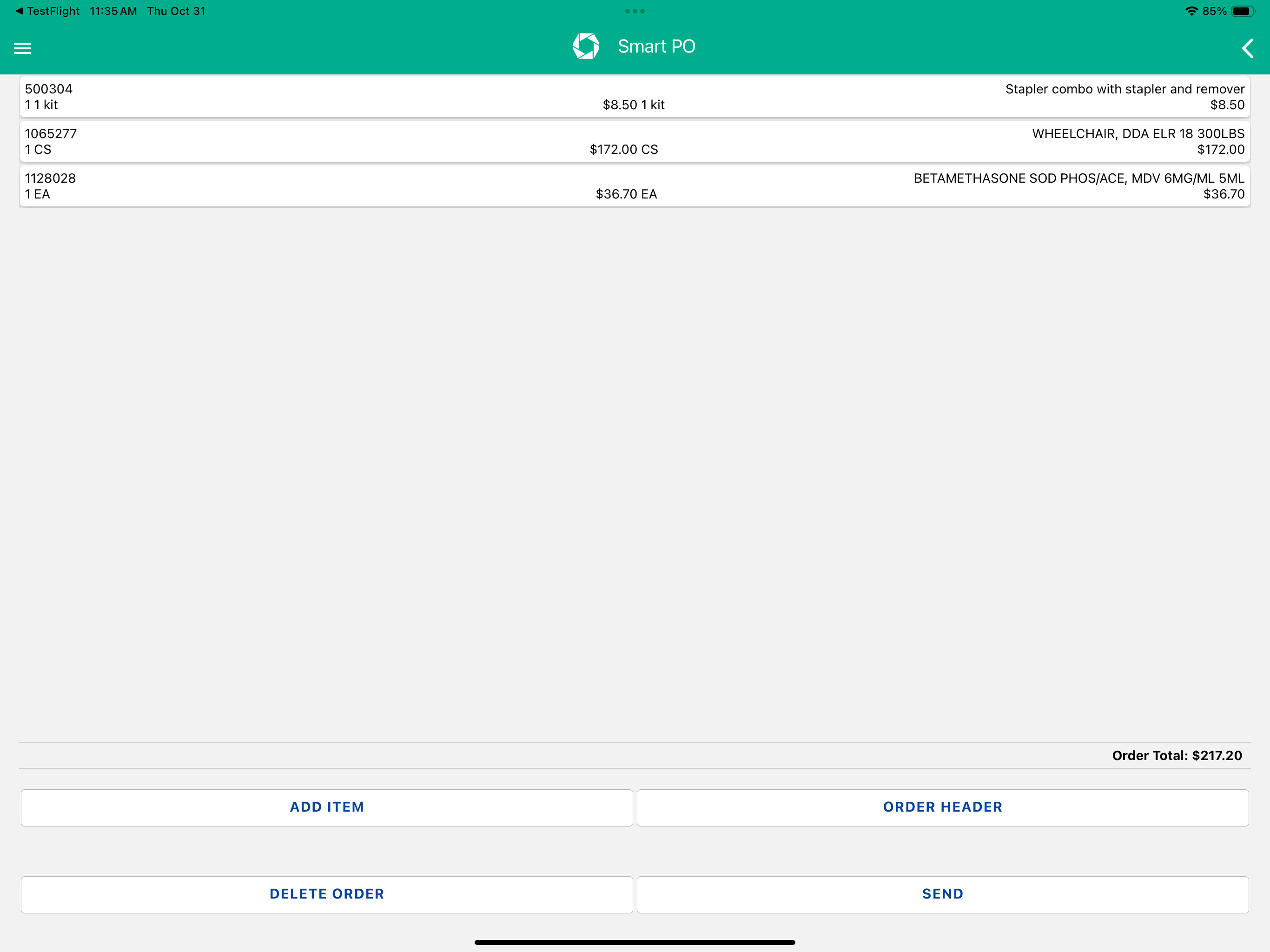Viewport: 1270px width, 952px height.
Task: Tap the home indicator bar
Action: click(635, 942)
